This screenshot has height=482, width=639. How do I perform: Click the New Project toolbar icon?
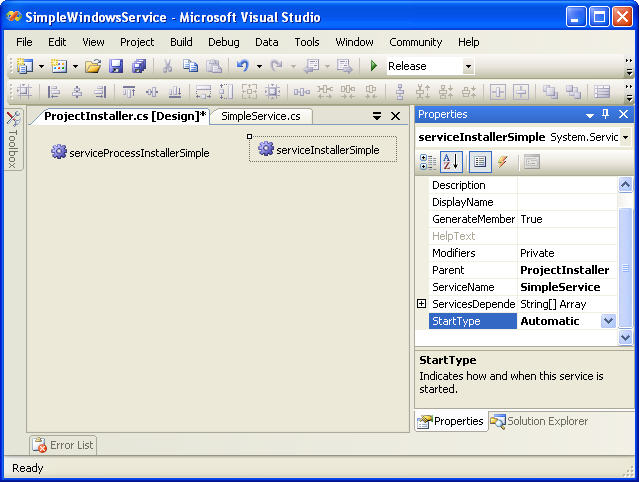click(25, 66)
